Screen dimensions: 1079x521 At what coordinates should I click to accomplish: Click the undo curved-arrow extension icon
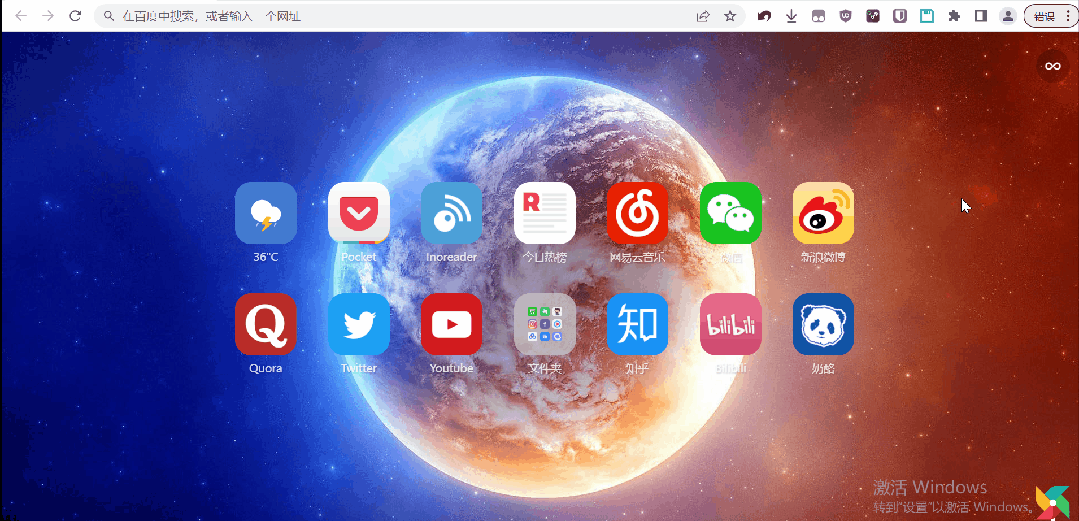pos(765,16)
